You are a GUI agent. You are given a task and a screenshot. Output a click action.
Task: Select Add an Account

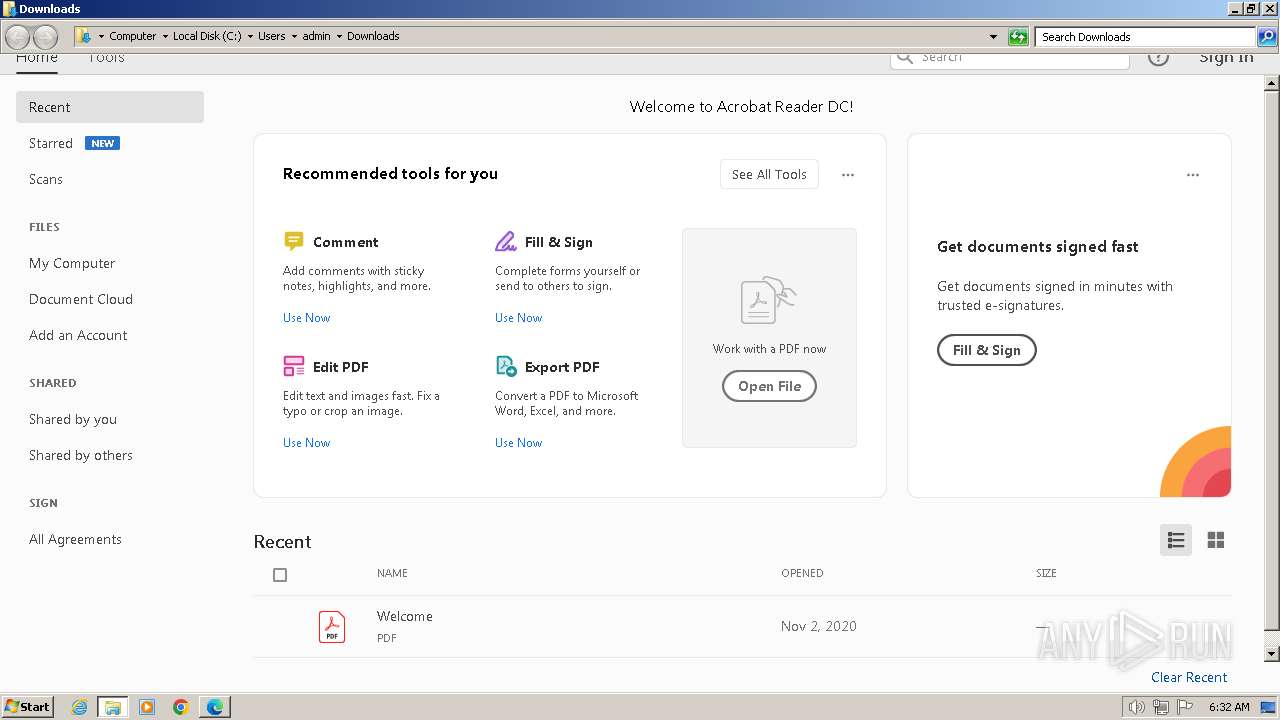click(x=78, y=335)
